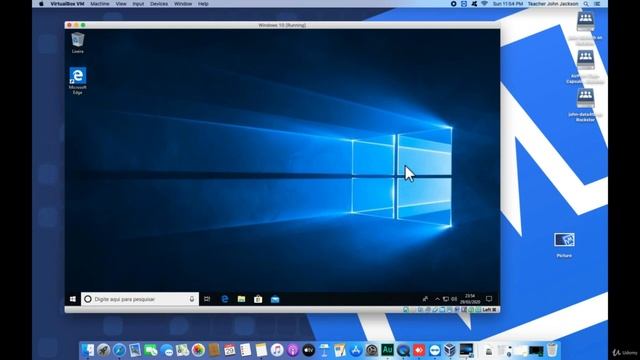Click the Windows taskbar search box
640x360 pixels.
140,299
